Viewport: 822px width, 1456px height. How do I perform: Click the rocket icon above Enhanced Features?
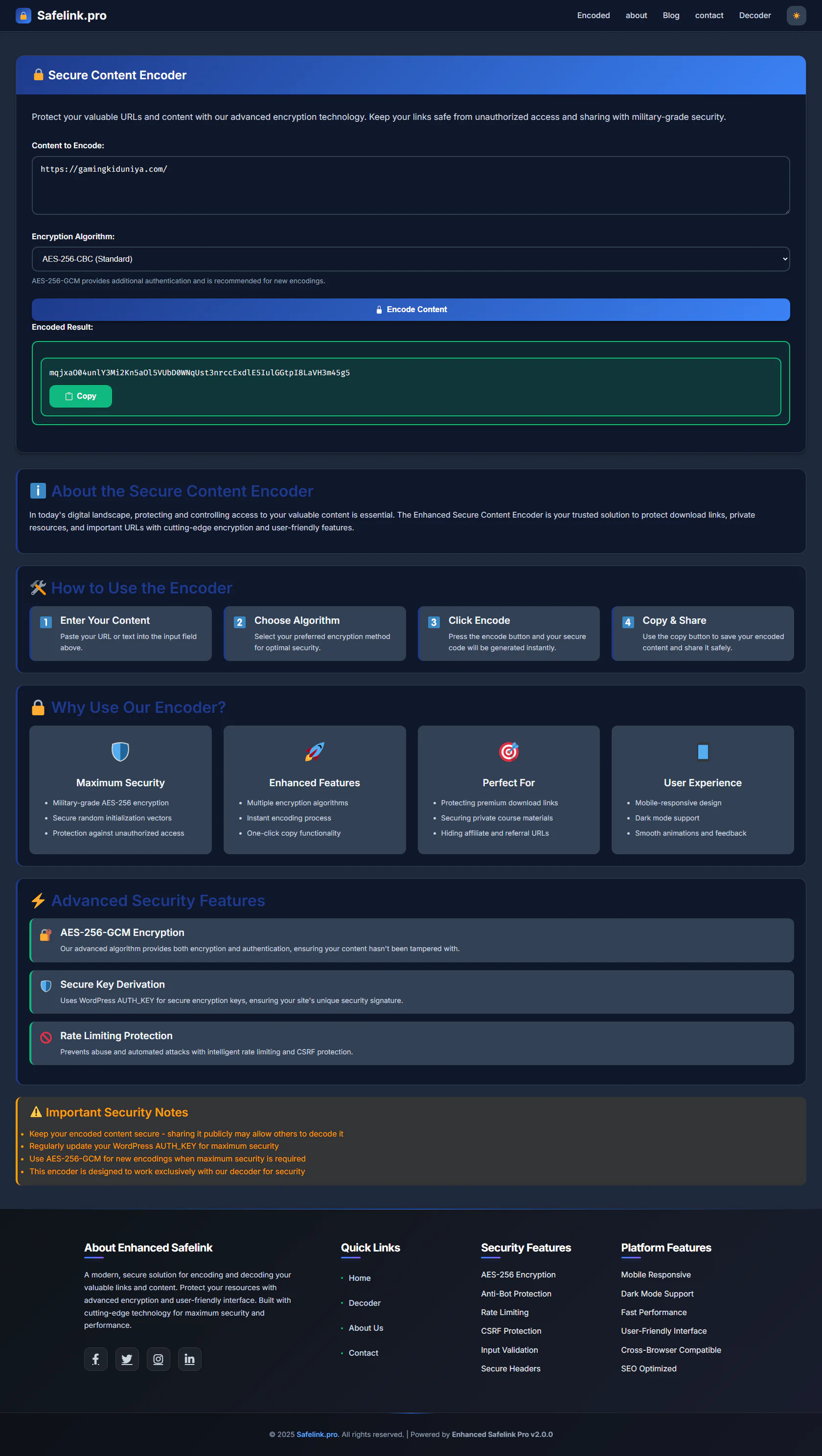coord(314,752)
